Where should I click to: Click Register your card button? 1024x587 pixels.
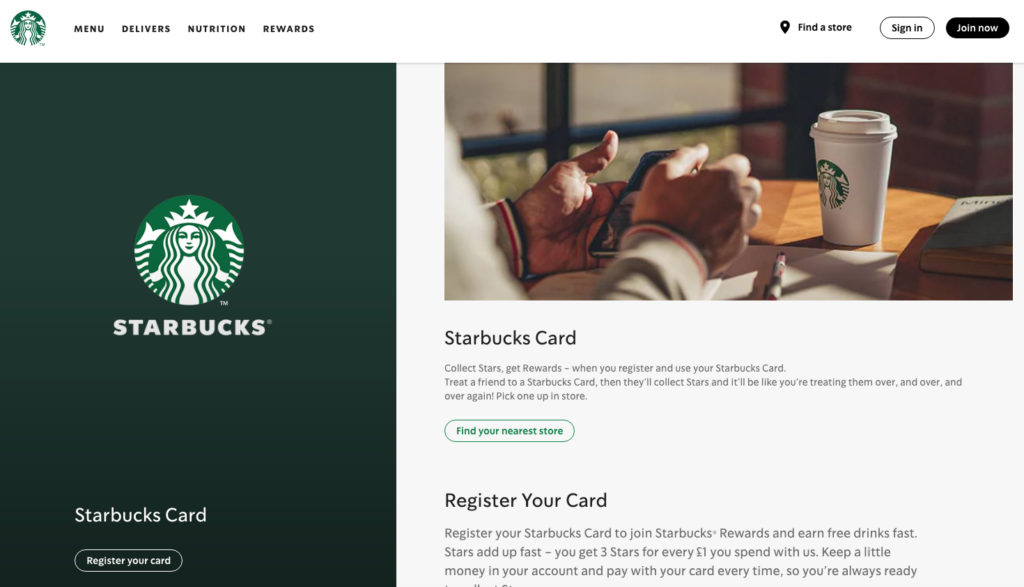(x=128, y=560)
